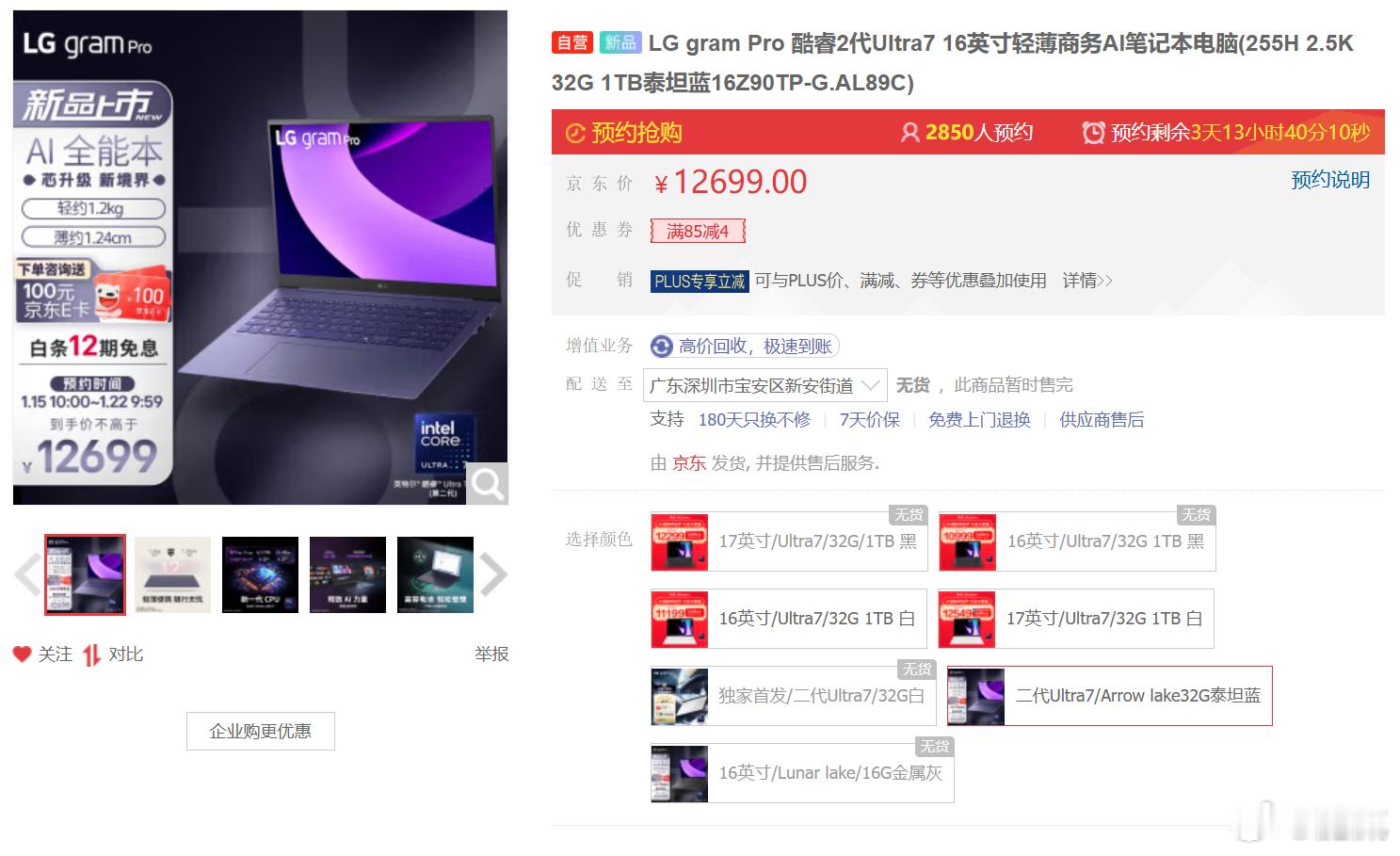This screenshot has height=856, width=1400.
Task: Click the 对比 compare arrows icon
Action: point(91,654)
